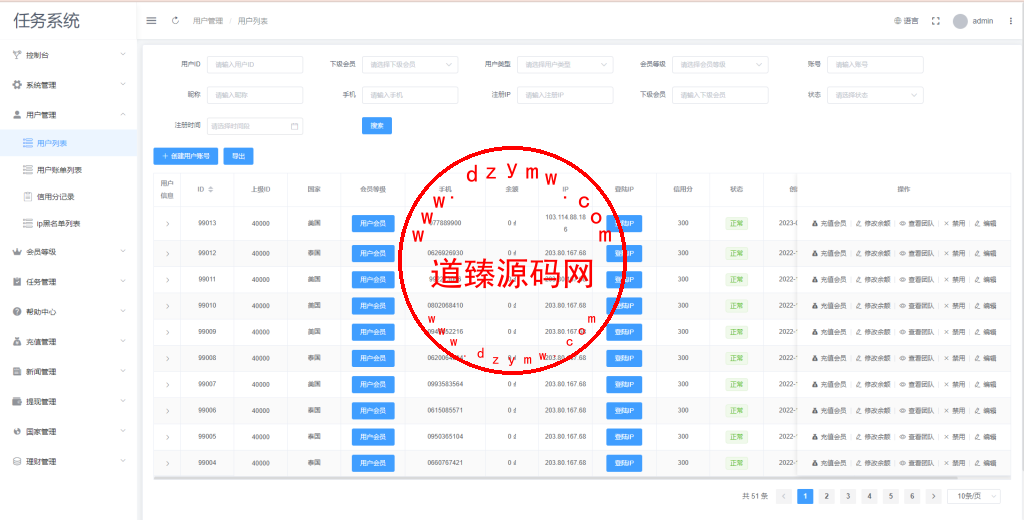
Task: Click 禁用 for user 99012
Action: coord(954,253)
